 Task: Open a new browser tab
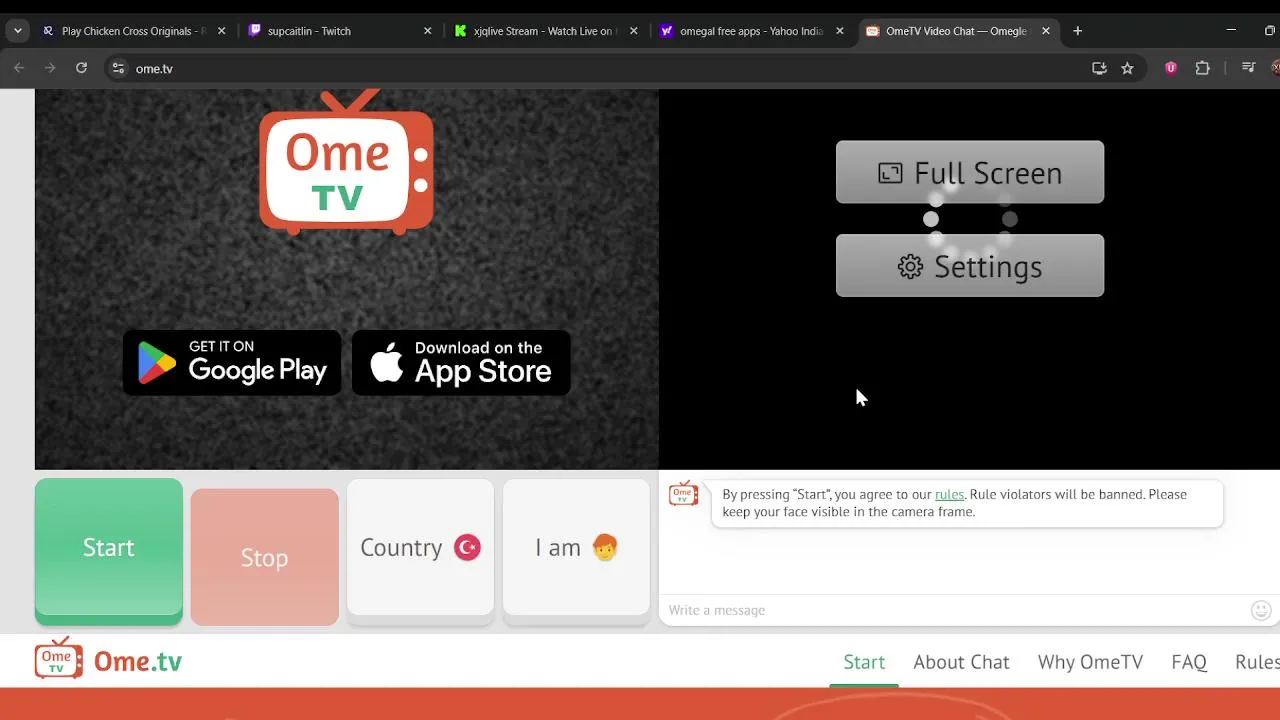(x=1077, y=31)
